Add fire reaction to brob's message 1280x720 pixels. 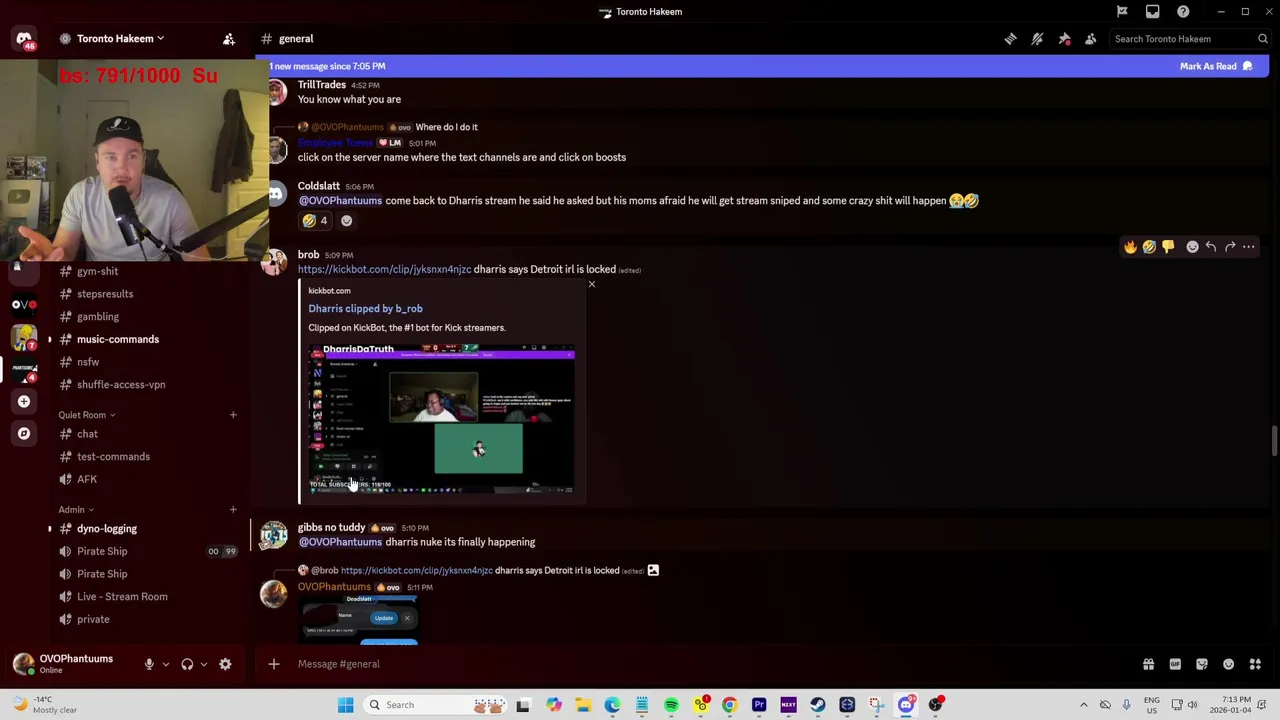tap(1130, 247)
